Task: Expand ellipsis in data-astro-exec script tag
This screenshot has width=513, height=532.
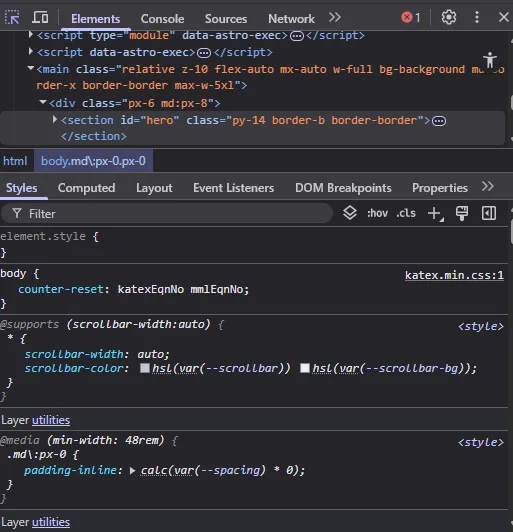Action: point(204,53)
